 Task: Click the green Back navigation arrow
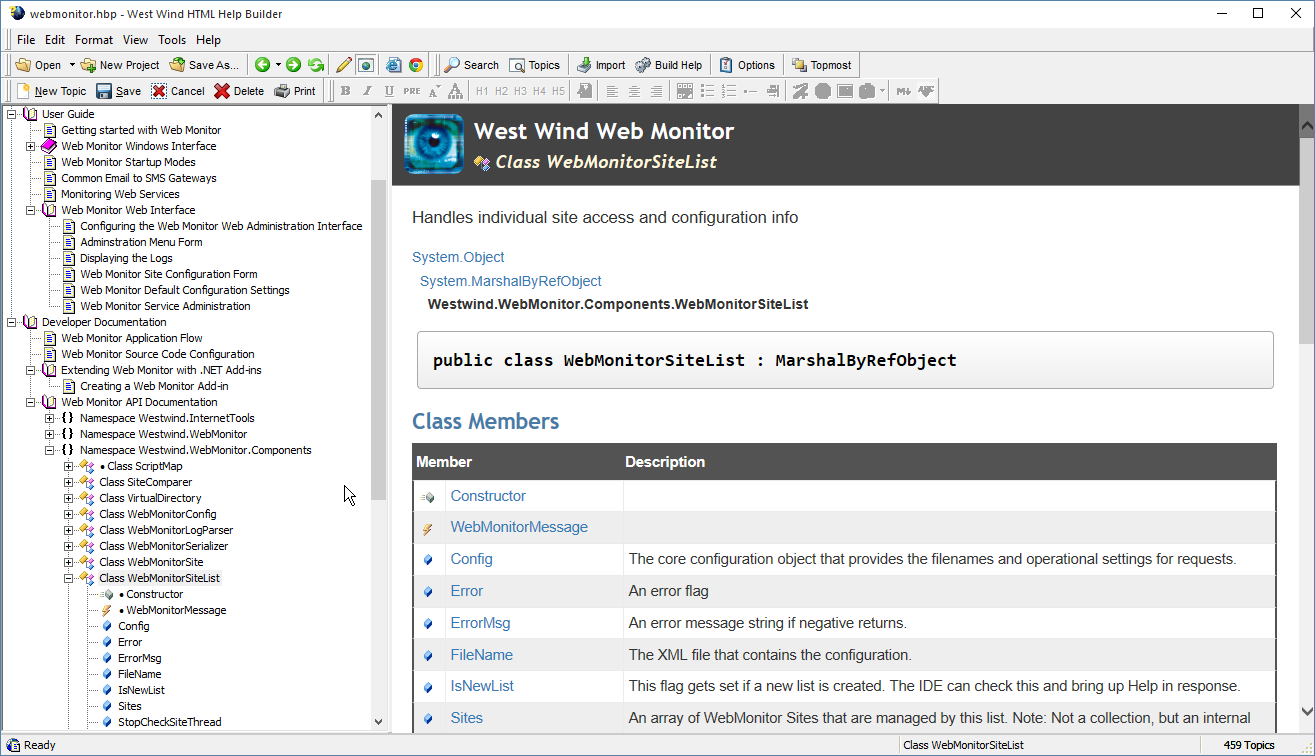pos(262,65)
